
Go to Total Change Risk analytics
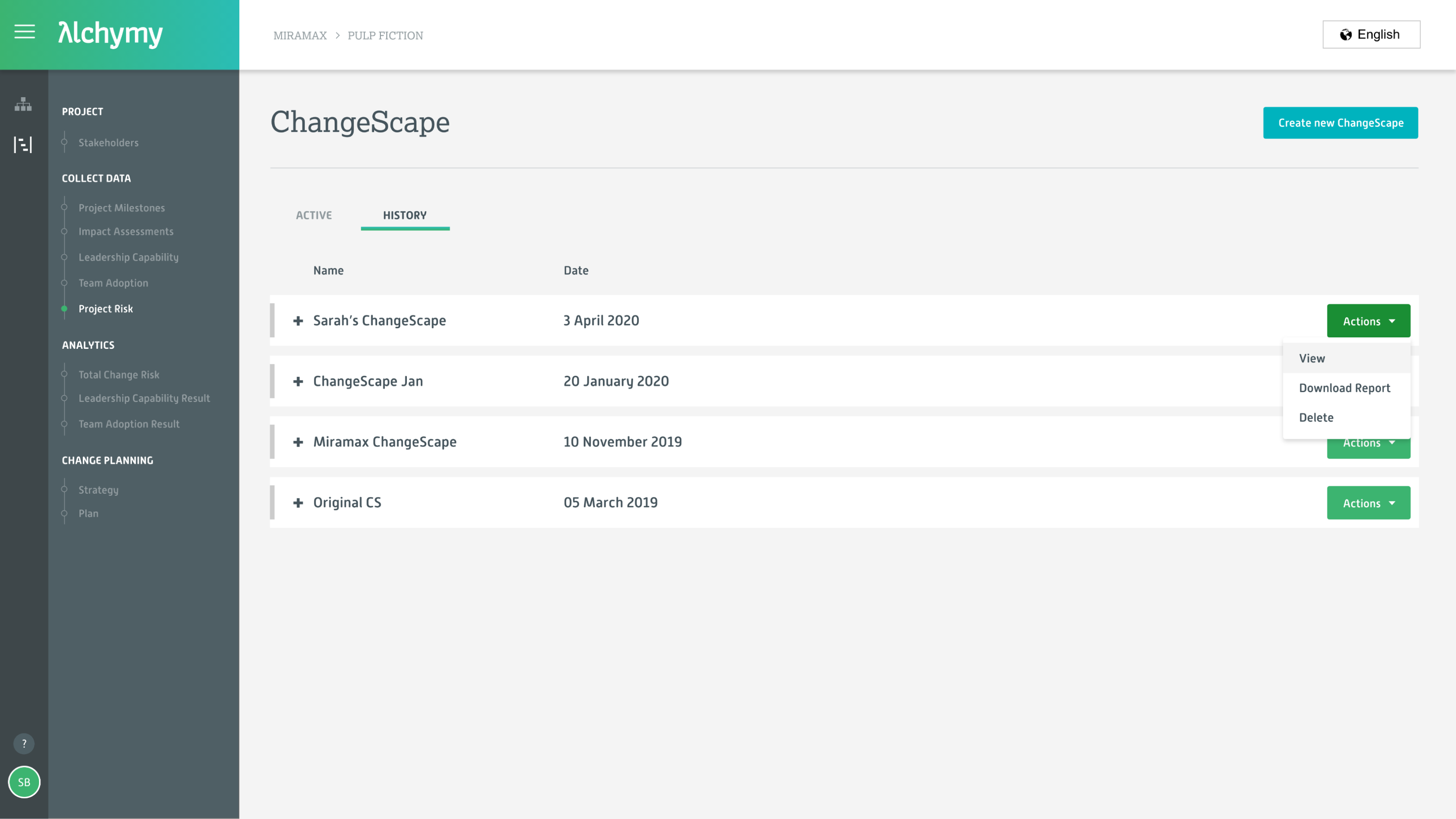(x=119, y=374)
